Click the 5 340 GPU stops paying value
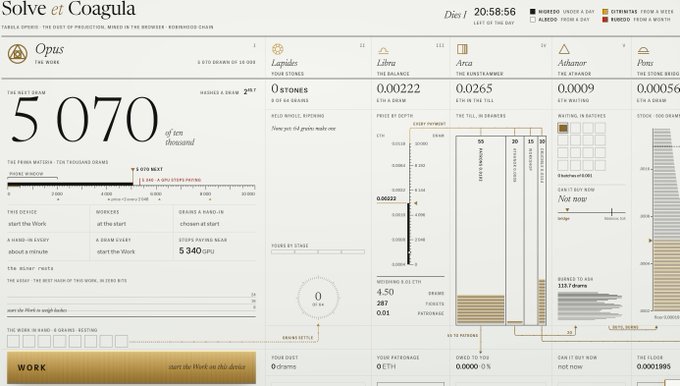This screenshot has width=680, height=386. 196,251
